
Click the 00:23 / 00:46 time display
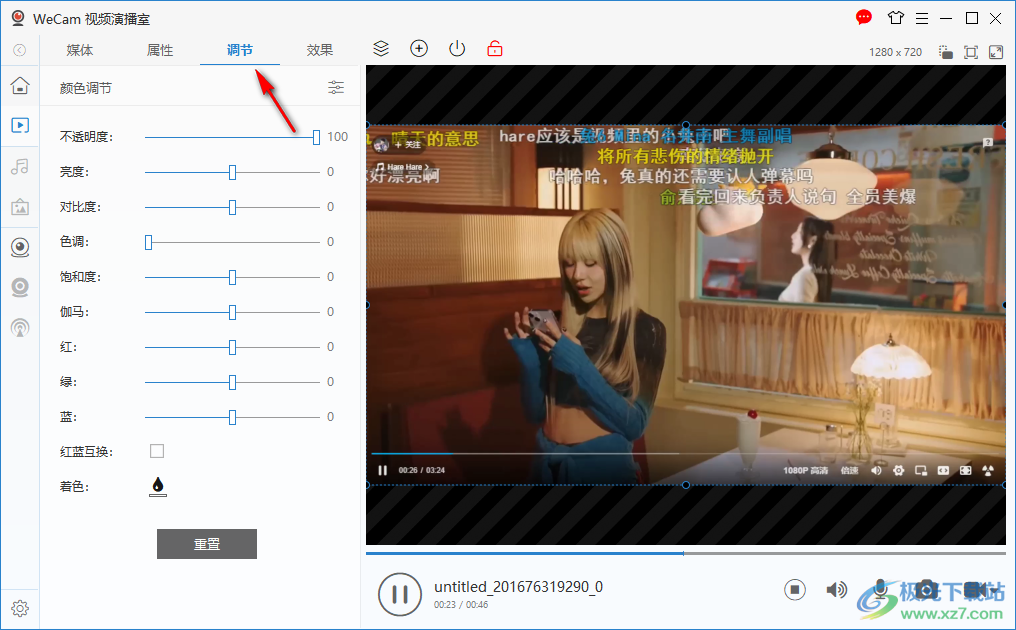point(461,605)
